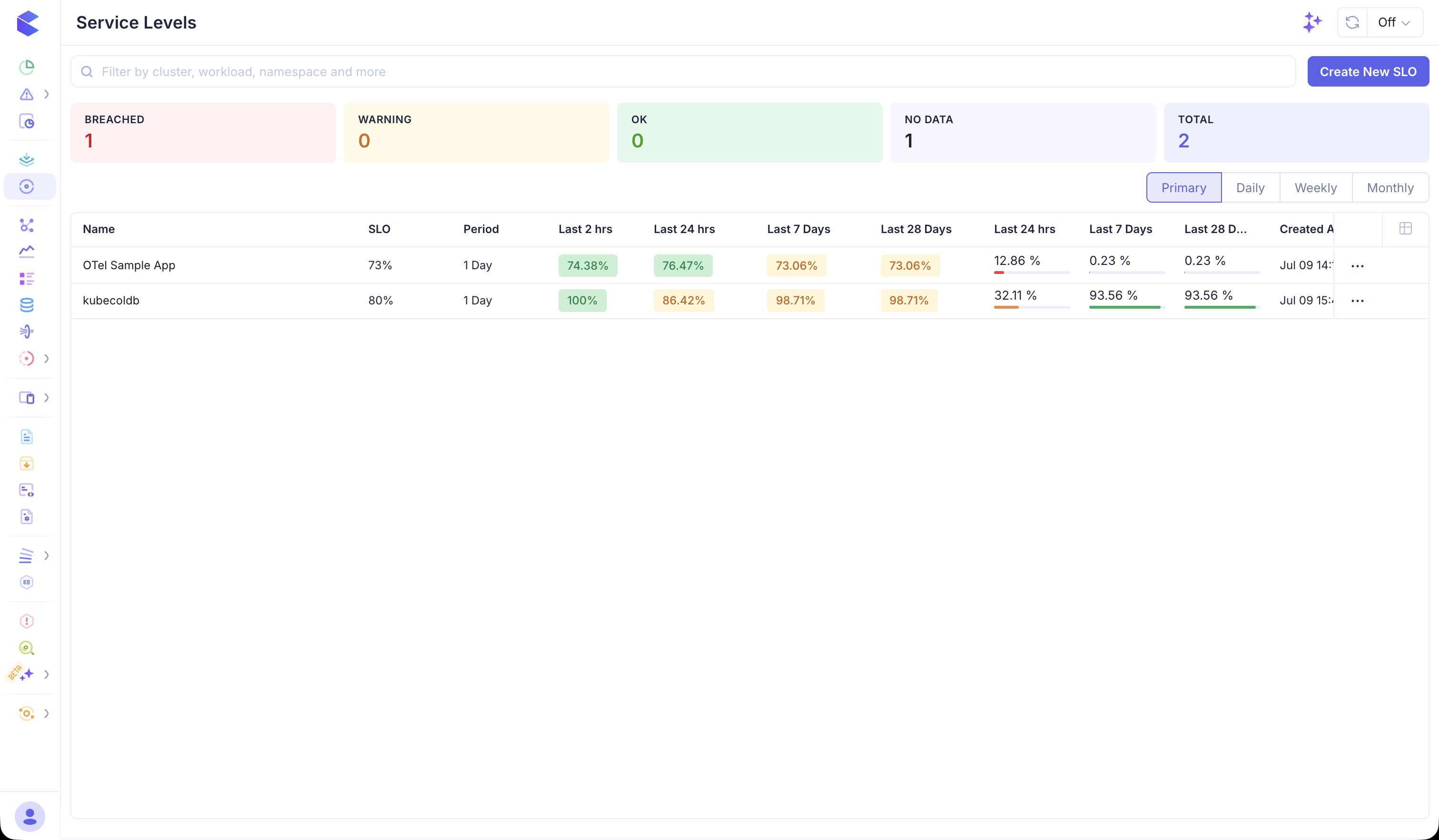
Task: Expand the devices clipboard submenu chevron
Action: click(47, 398)
